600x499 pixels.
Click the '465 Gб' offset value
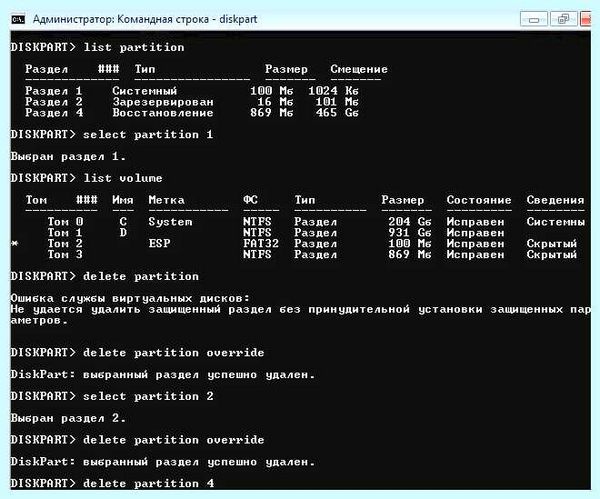coord(337,113)
